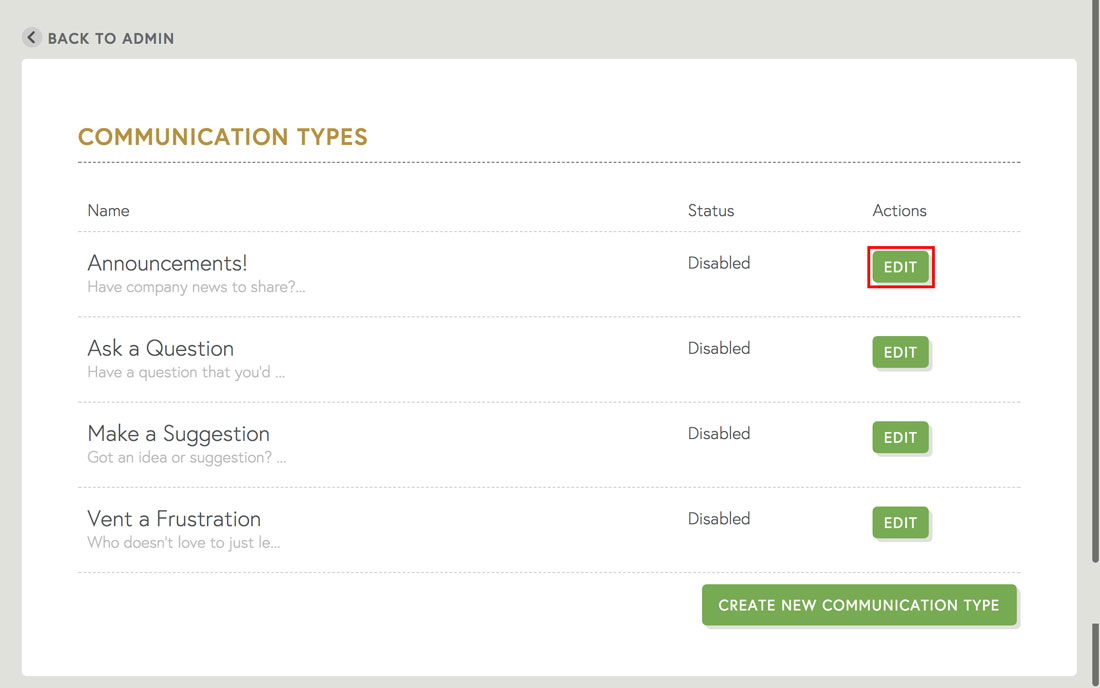Click the back chevron icon next to Back to Admin
The height and width of the screenshot is (688, 1100).
(x=31, y=37)
